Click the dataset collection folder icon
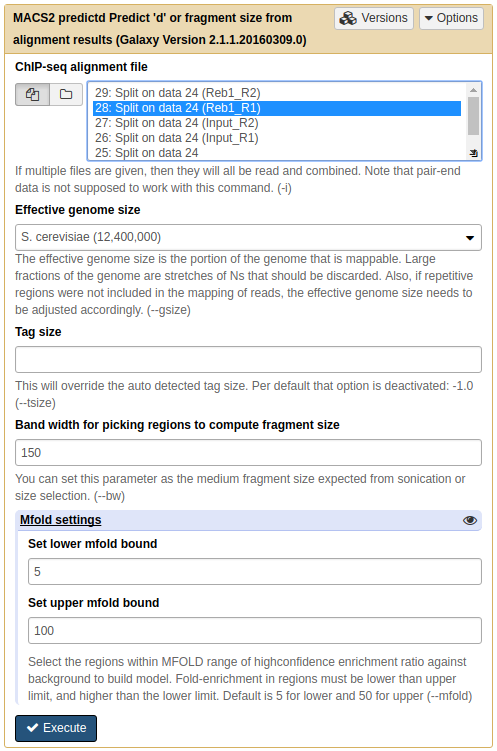This screenshot has width=497, height=751. click(66, 94)
